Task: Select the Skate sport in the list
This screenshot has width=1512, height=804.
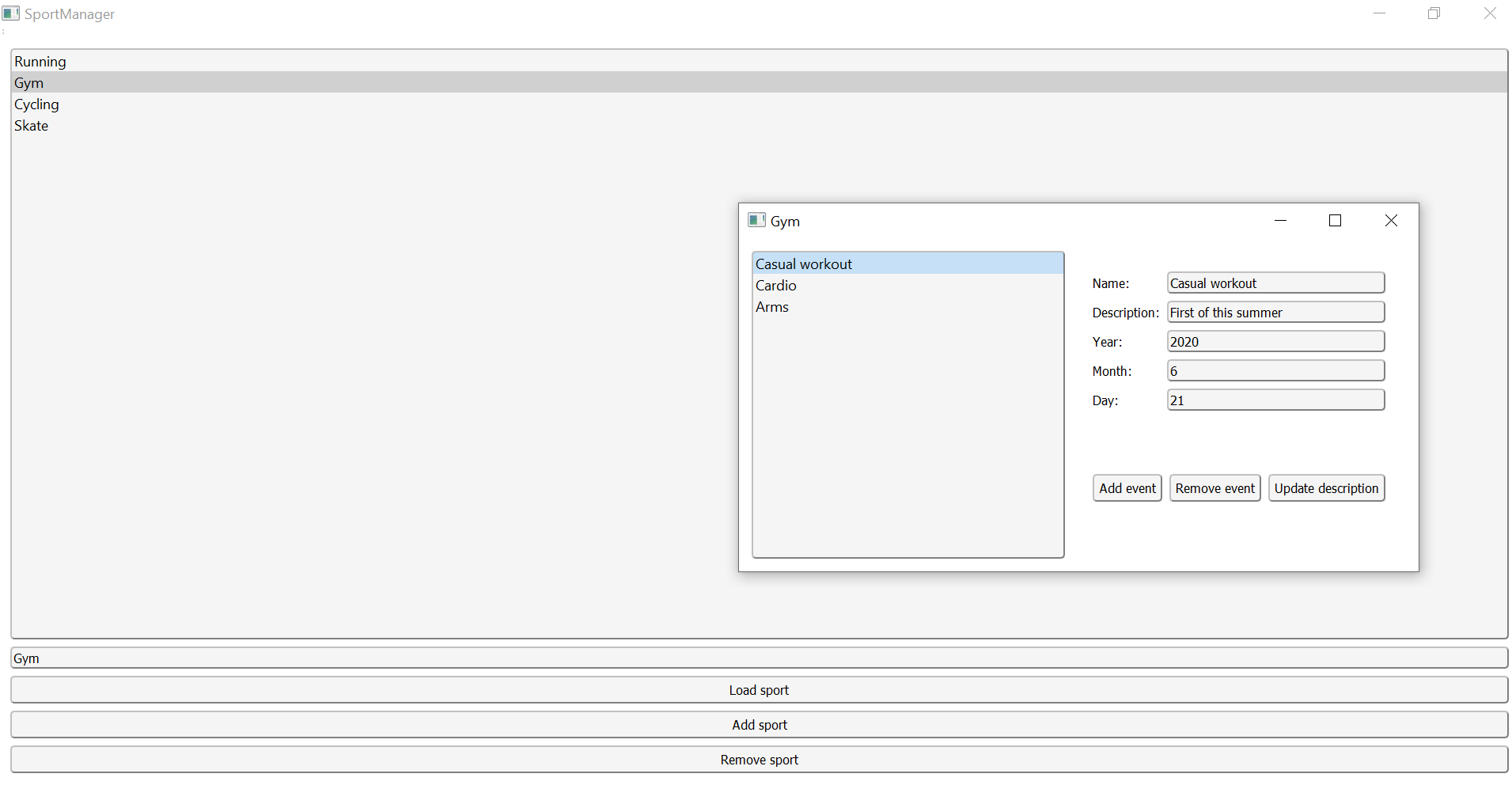Action: 31,125
